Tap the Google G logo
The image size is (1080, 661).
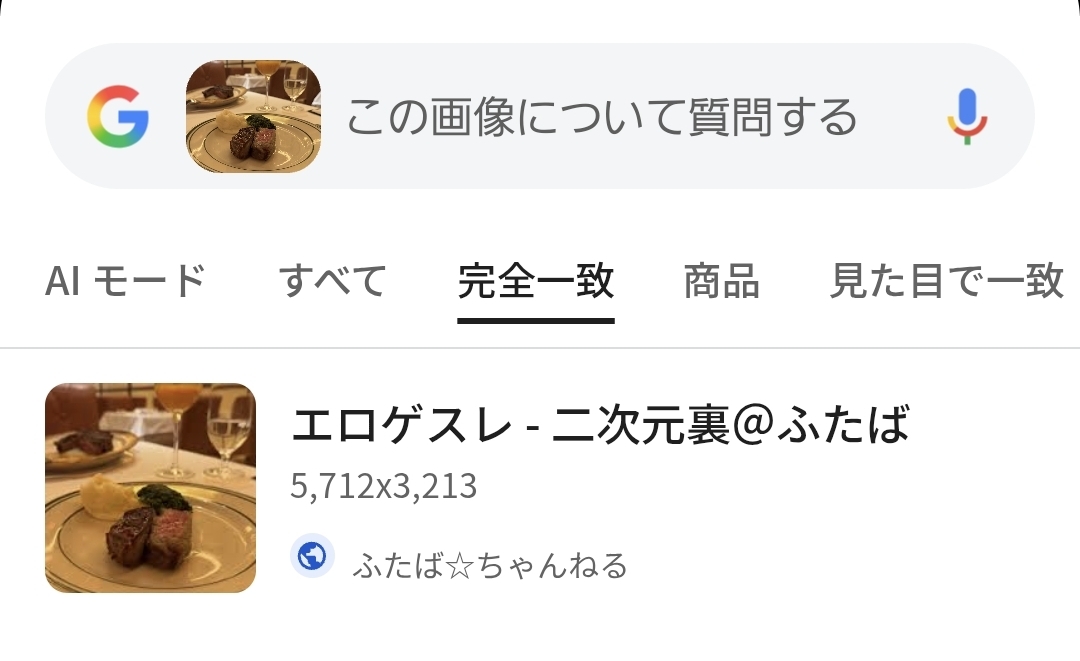click(118, 116)
